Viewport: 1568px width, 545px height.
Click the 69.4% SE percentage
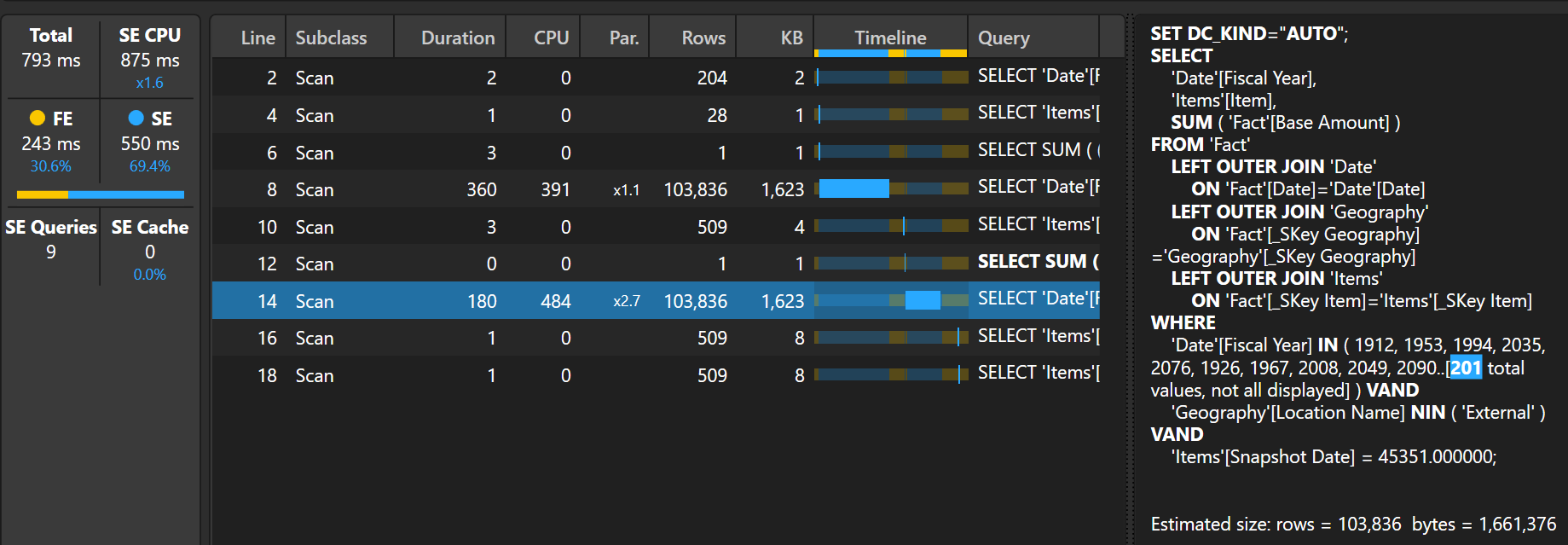[149, 166]
